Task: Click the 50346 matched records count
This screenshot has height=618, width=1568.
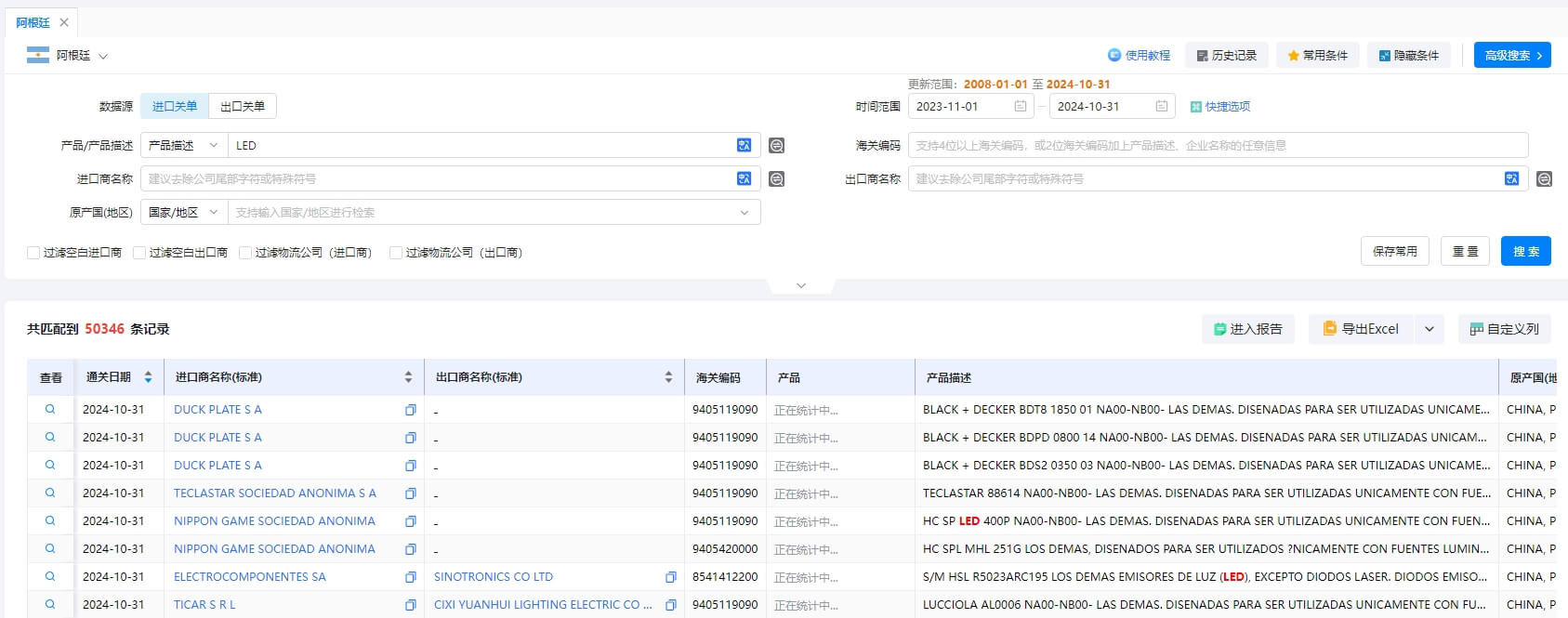Action: [x=104, y=329]
